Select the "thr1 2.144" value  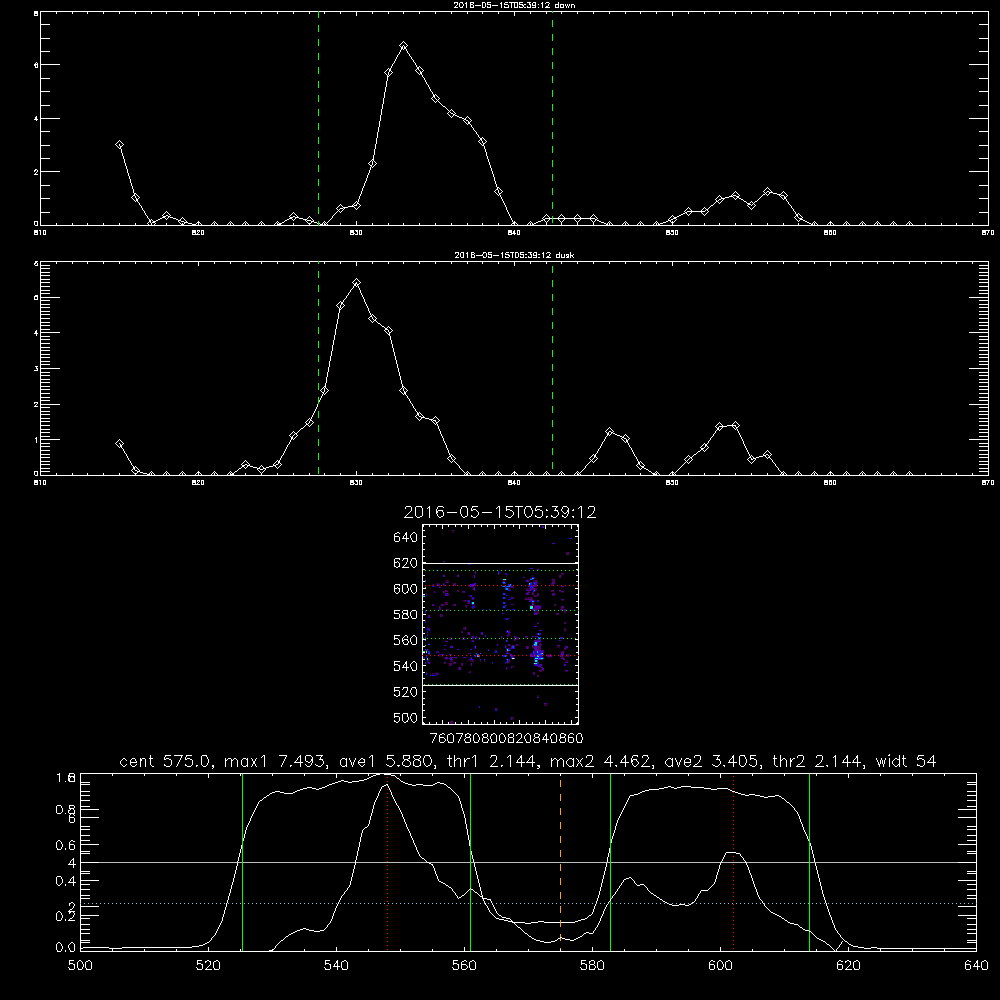(492, 761)
